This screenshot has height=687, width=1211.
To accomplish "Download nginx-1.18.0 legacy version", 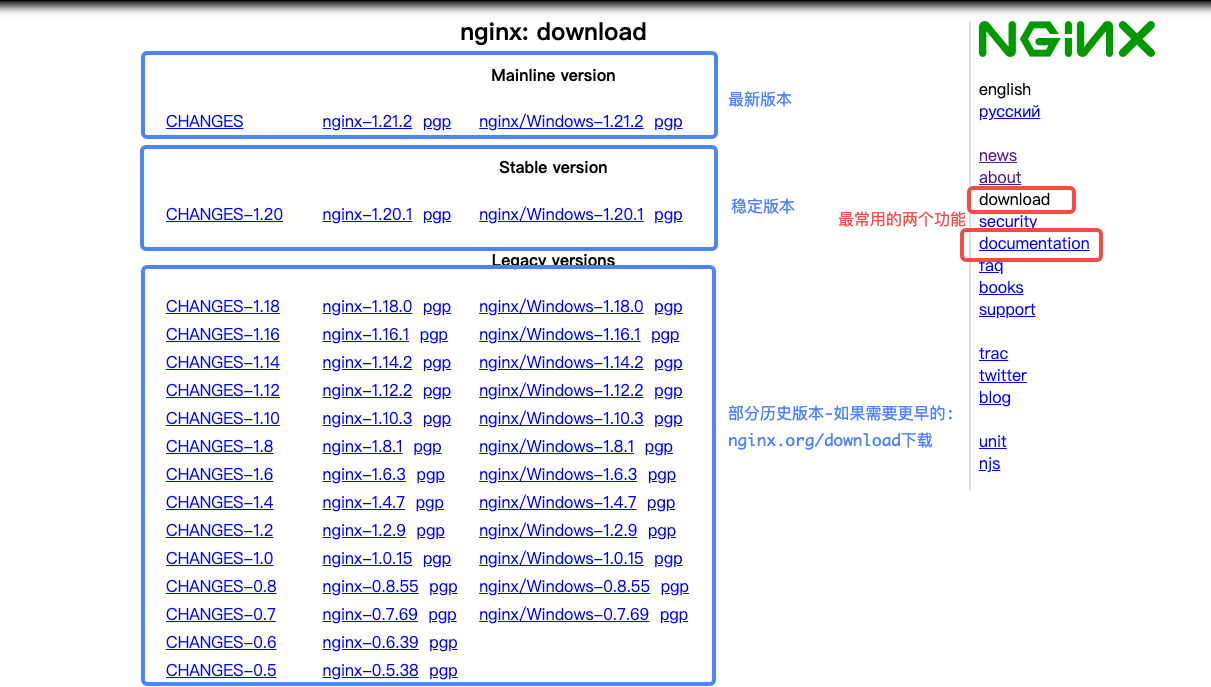I will coord(367,307).
